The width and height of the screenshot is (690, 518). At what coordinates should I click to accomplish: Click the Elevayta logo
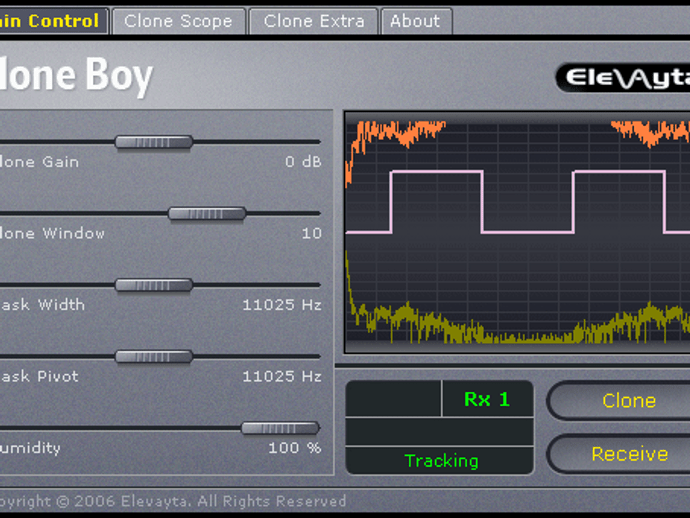623,78
